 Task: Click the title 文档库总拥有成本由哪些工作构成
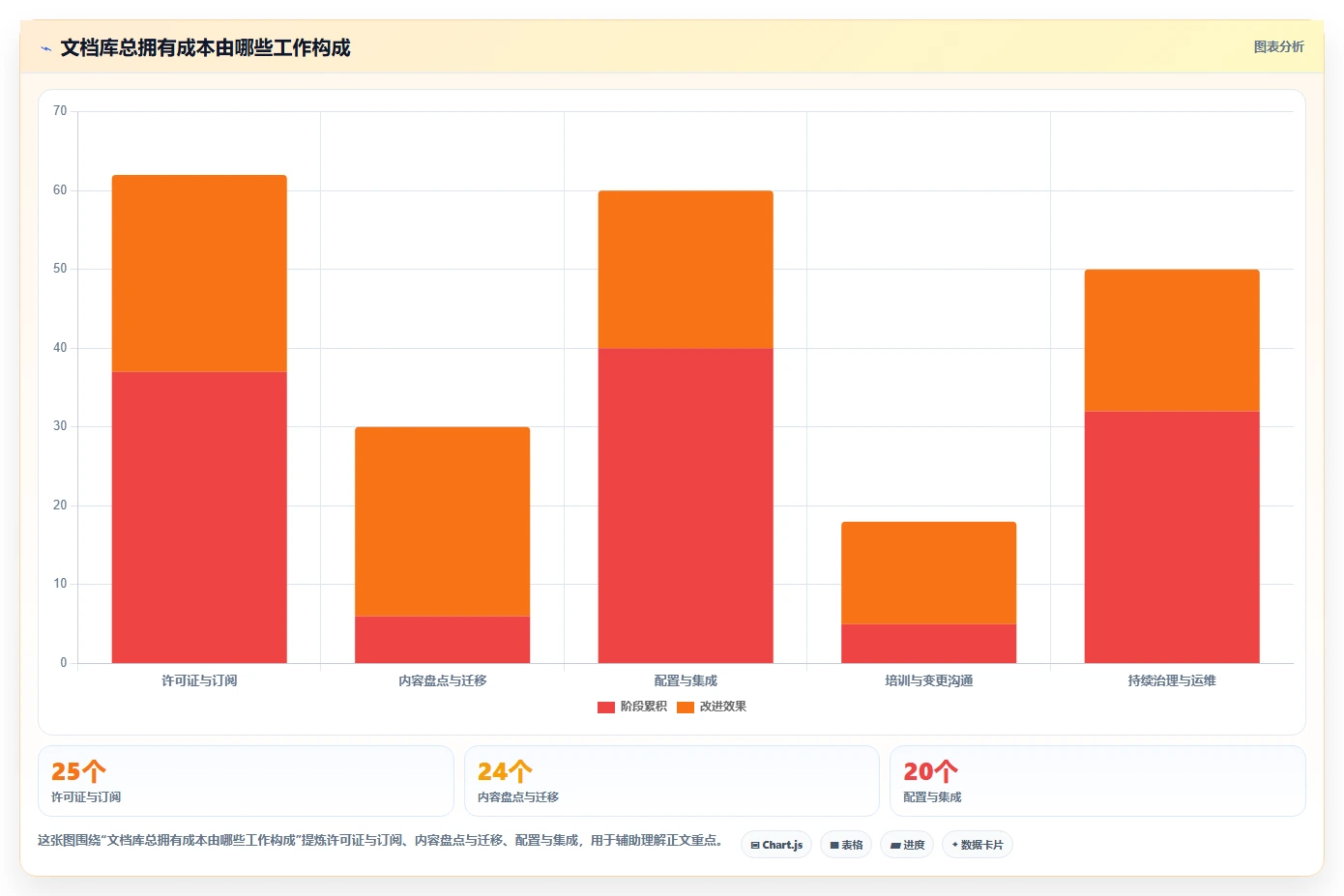tap(205, 47)
